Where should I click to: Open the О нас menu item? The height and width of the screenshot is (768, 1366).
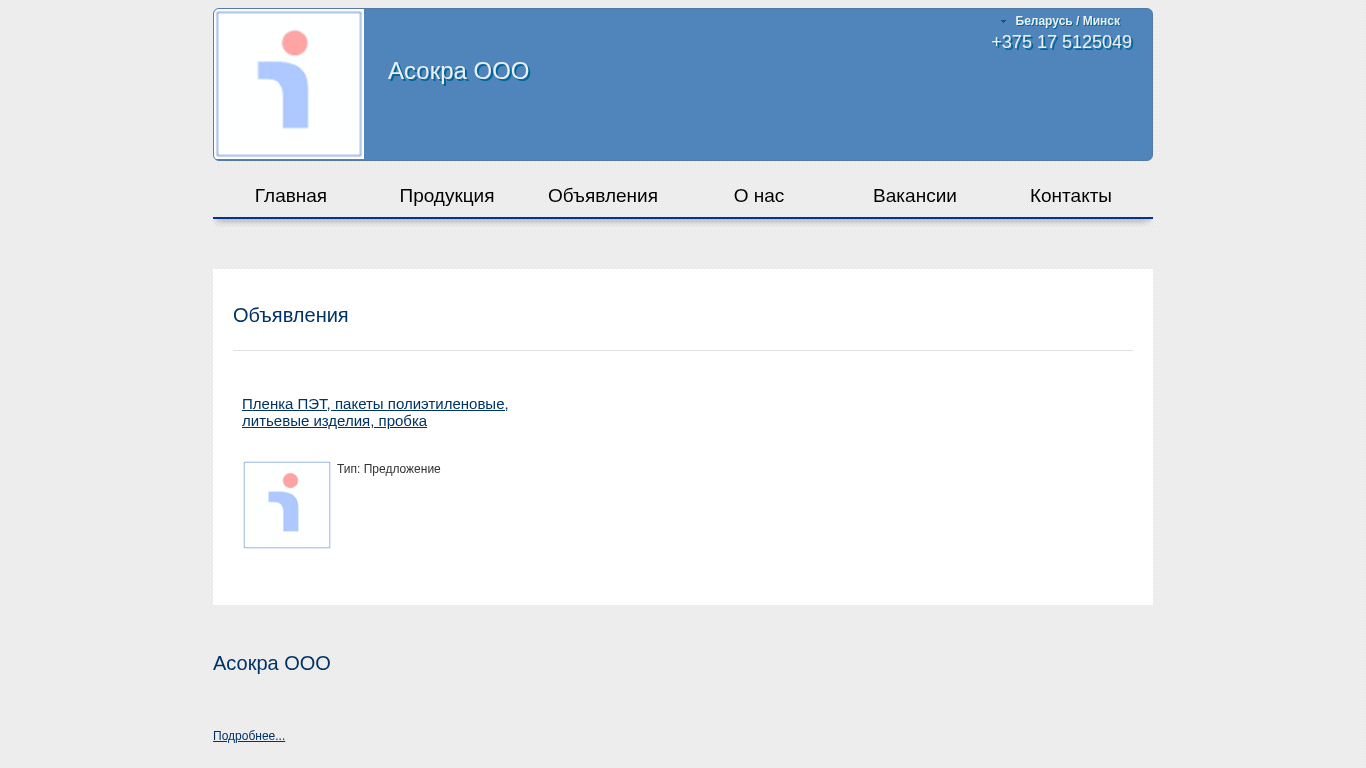click(759, 196)
